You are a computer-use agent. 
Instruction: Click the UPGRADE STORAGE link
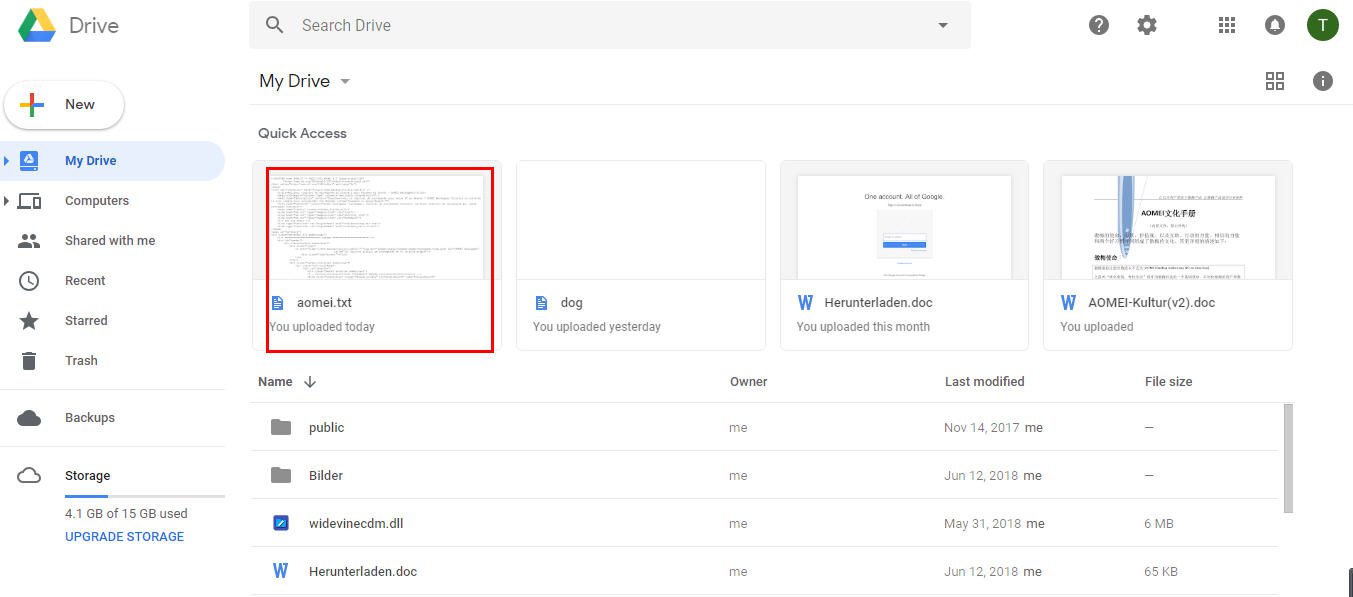(124, 536)
